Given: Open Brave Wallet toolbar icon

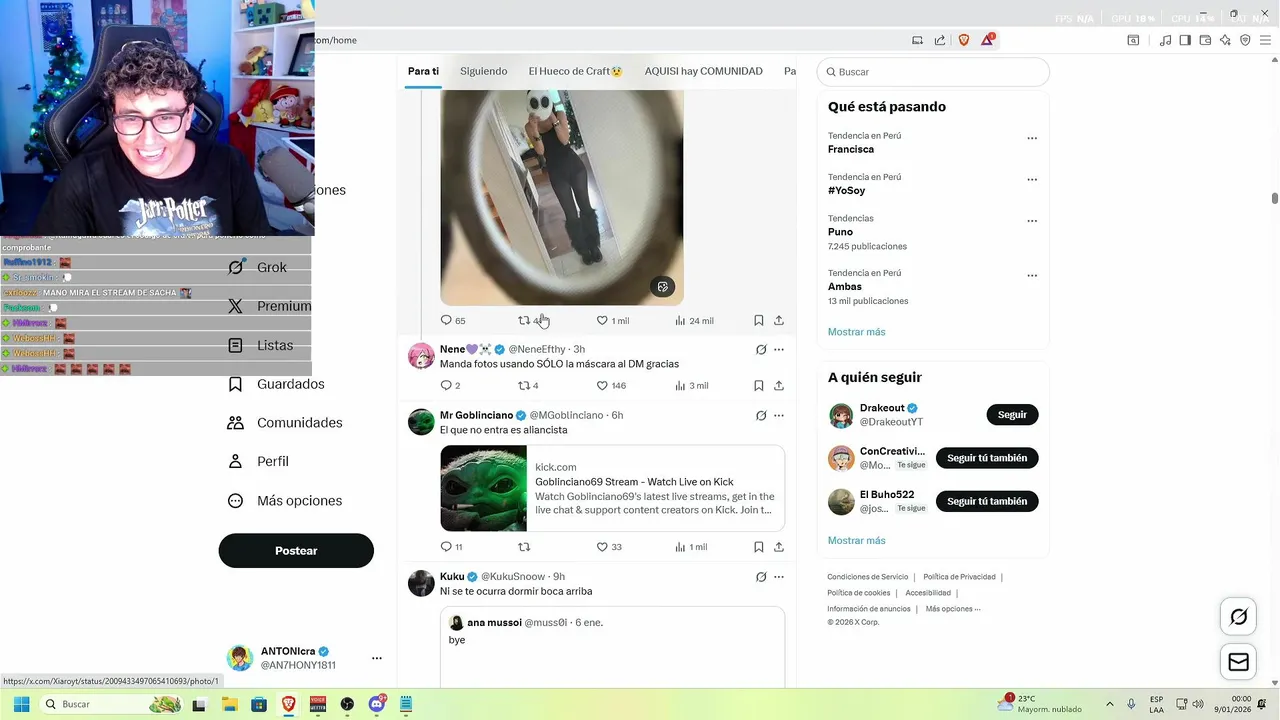Looking at the screenshot, I should [1205, 40].
